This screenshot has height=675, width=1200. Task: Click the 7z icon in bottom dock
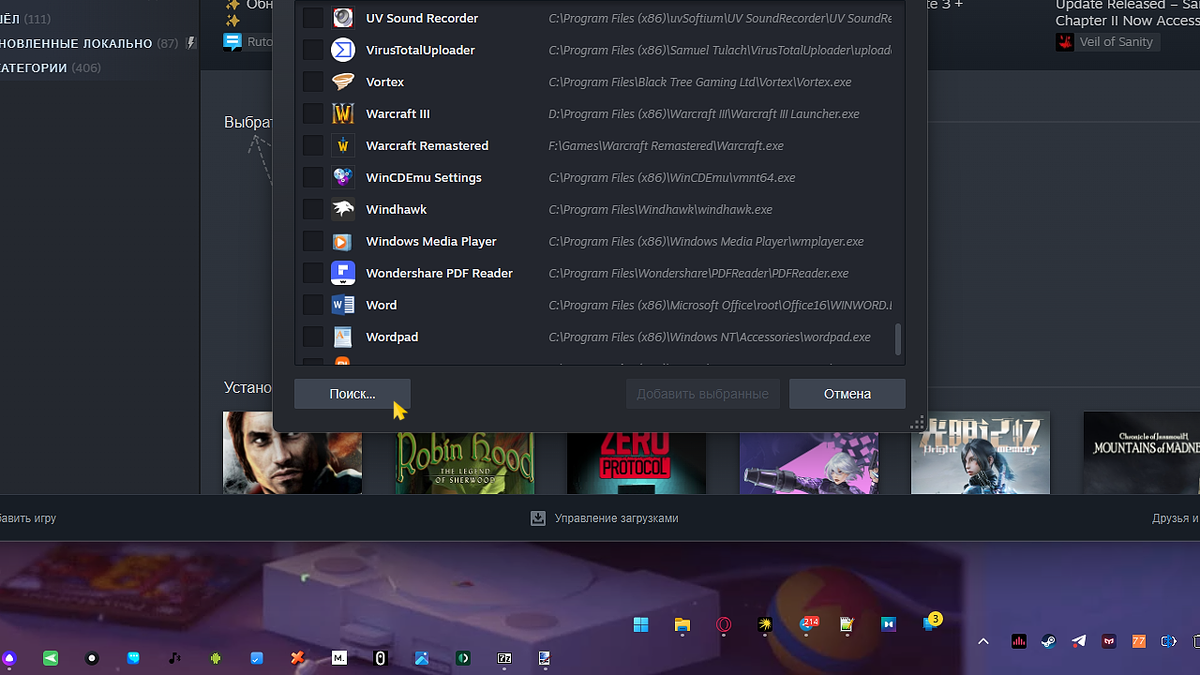pos(504,658)
